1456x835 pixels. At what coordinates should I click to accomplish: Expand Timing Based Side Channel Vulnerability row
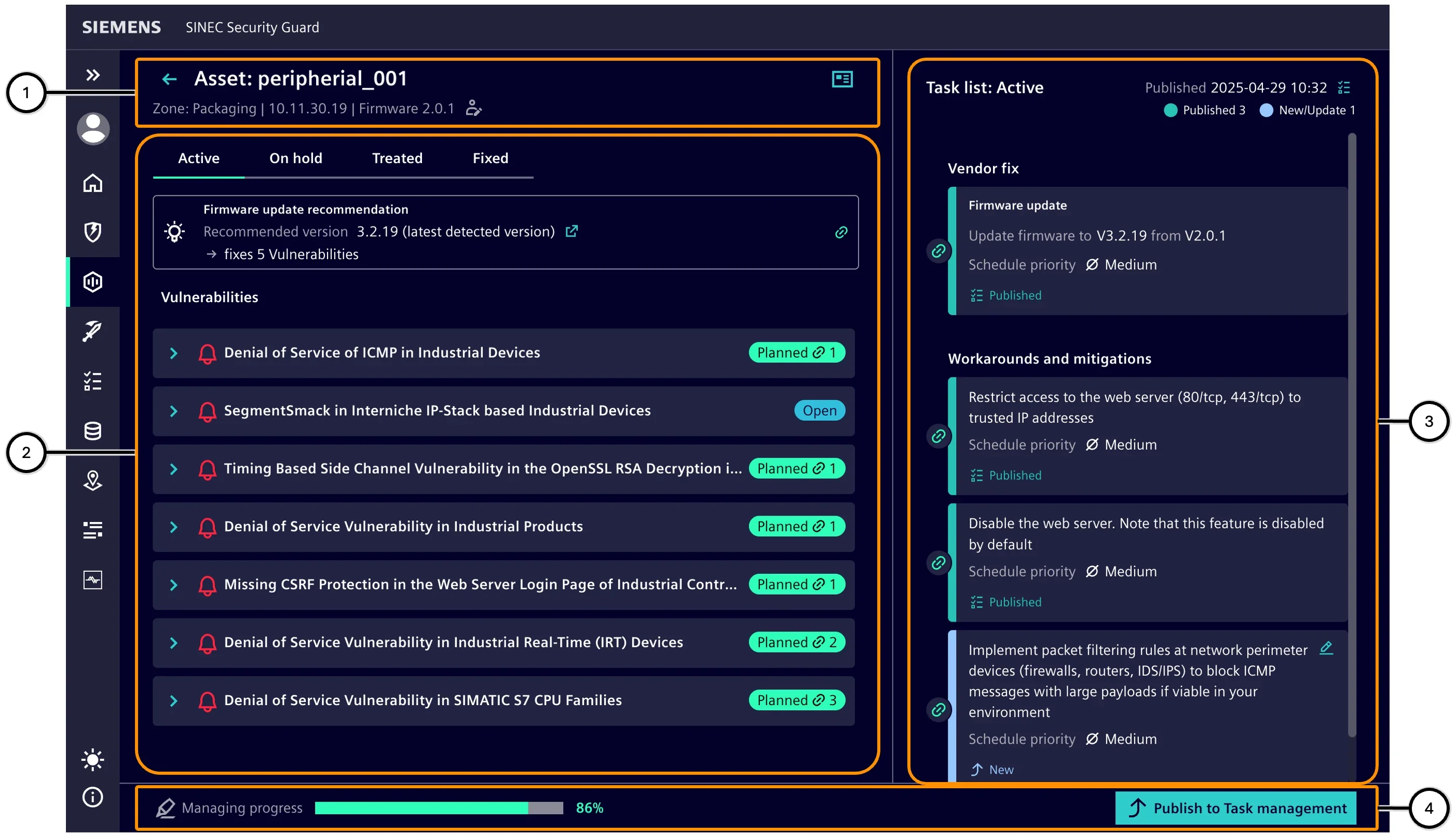[173, 469]
